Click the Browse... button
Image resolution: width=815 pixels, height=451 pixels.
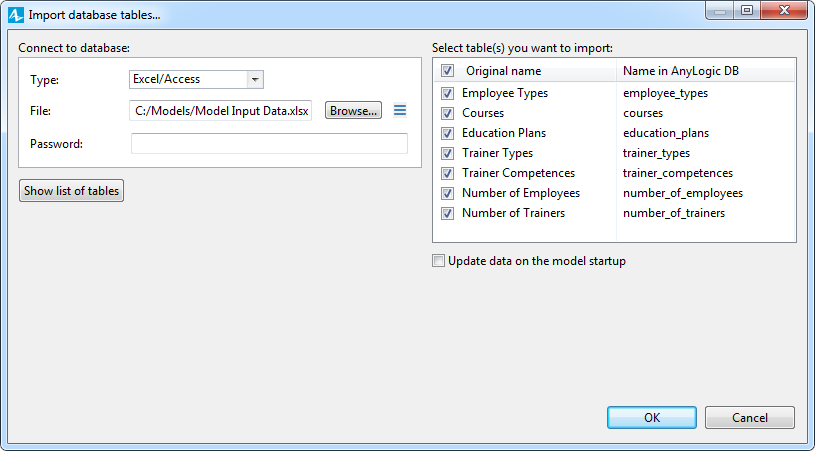tap(353, 110)
